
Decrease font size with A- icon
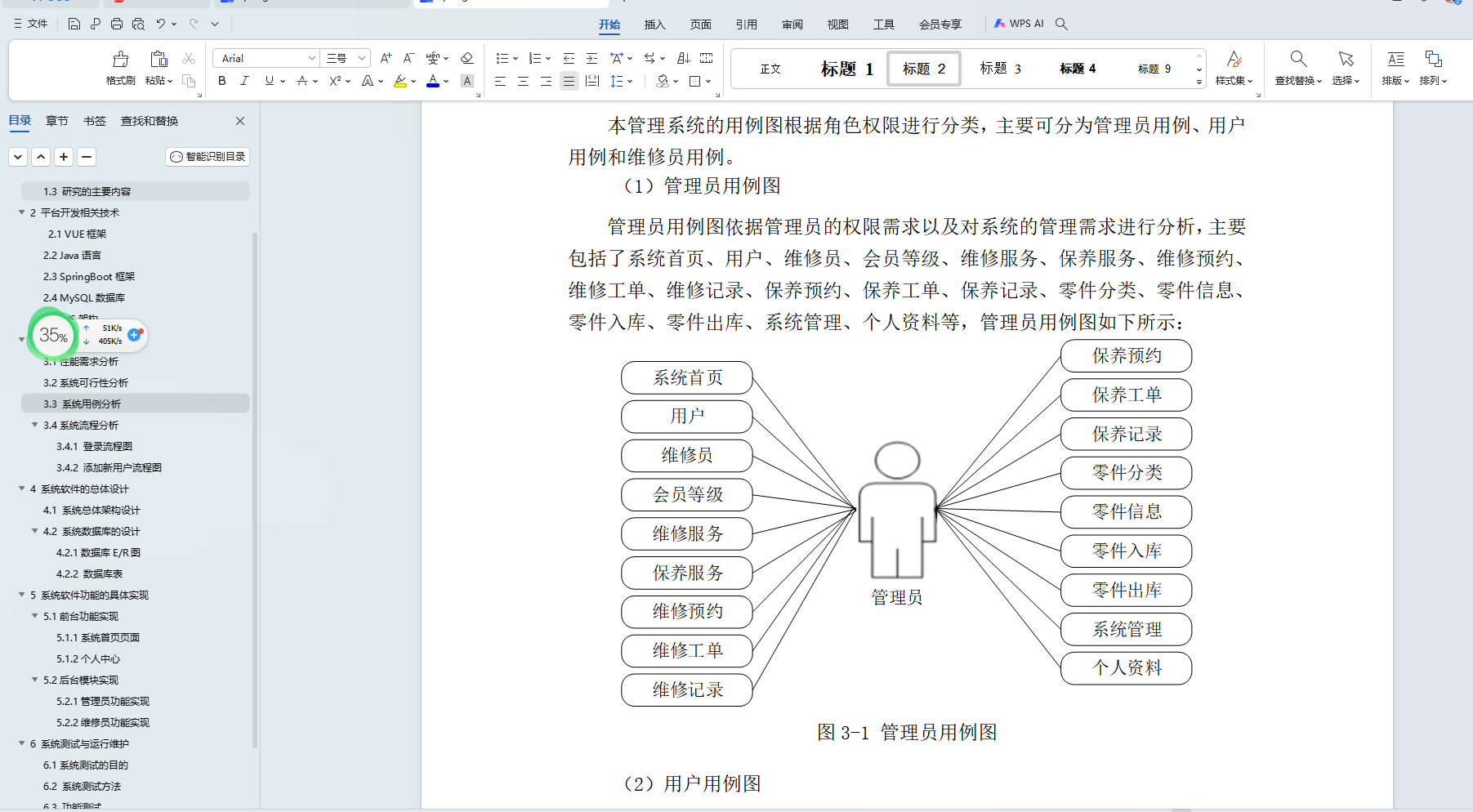409,58
